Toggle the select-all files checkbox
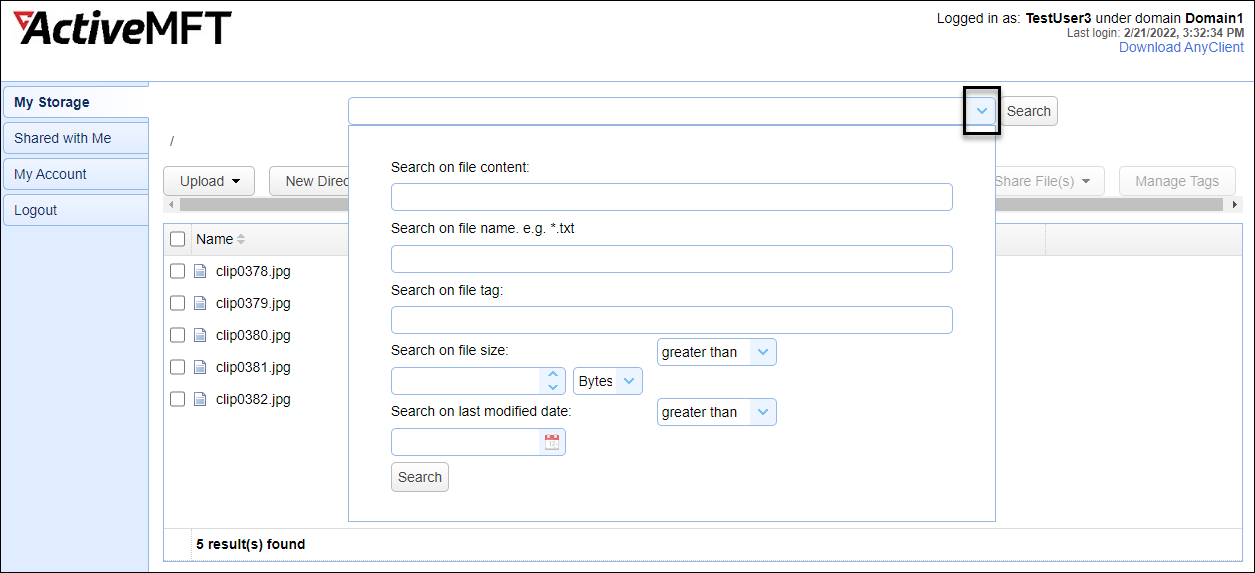 pos(178,239)
